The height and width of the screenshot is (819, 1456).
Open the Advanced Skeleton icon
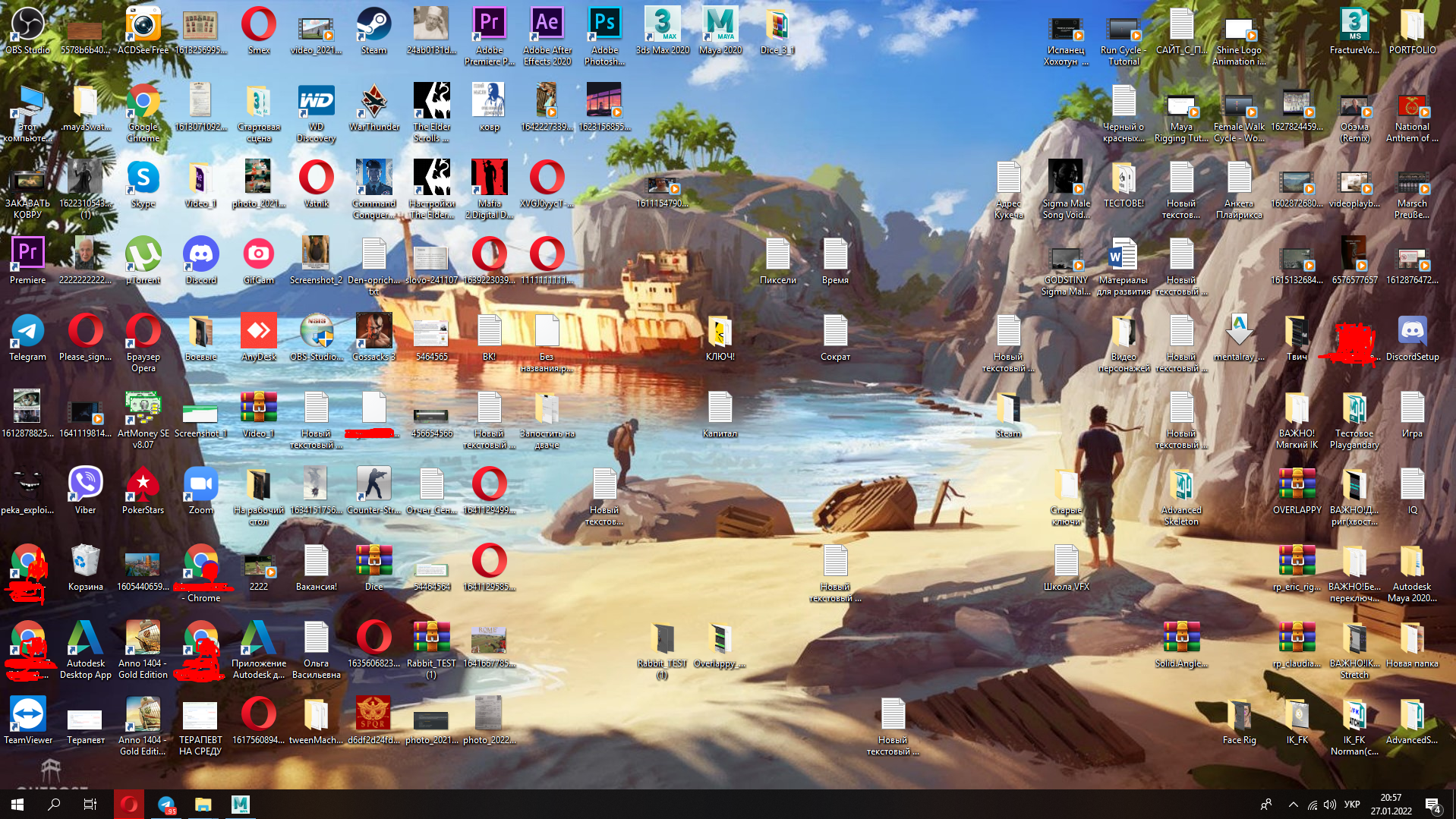pyautogui.click(x=1181, y=496)
